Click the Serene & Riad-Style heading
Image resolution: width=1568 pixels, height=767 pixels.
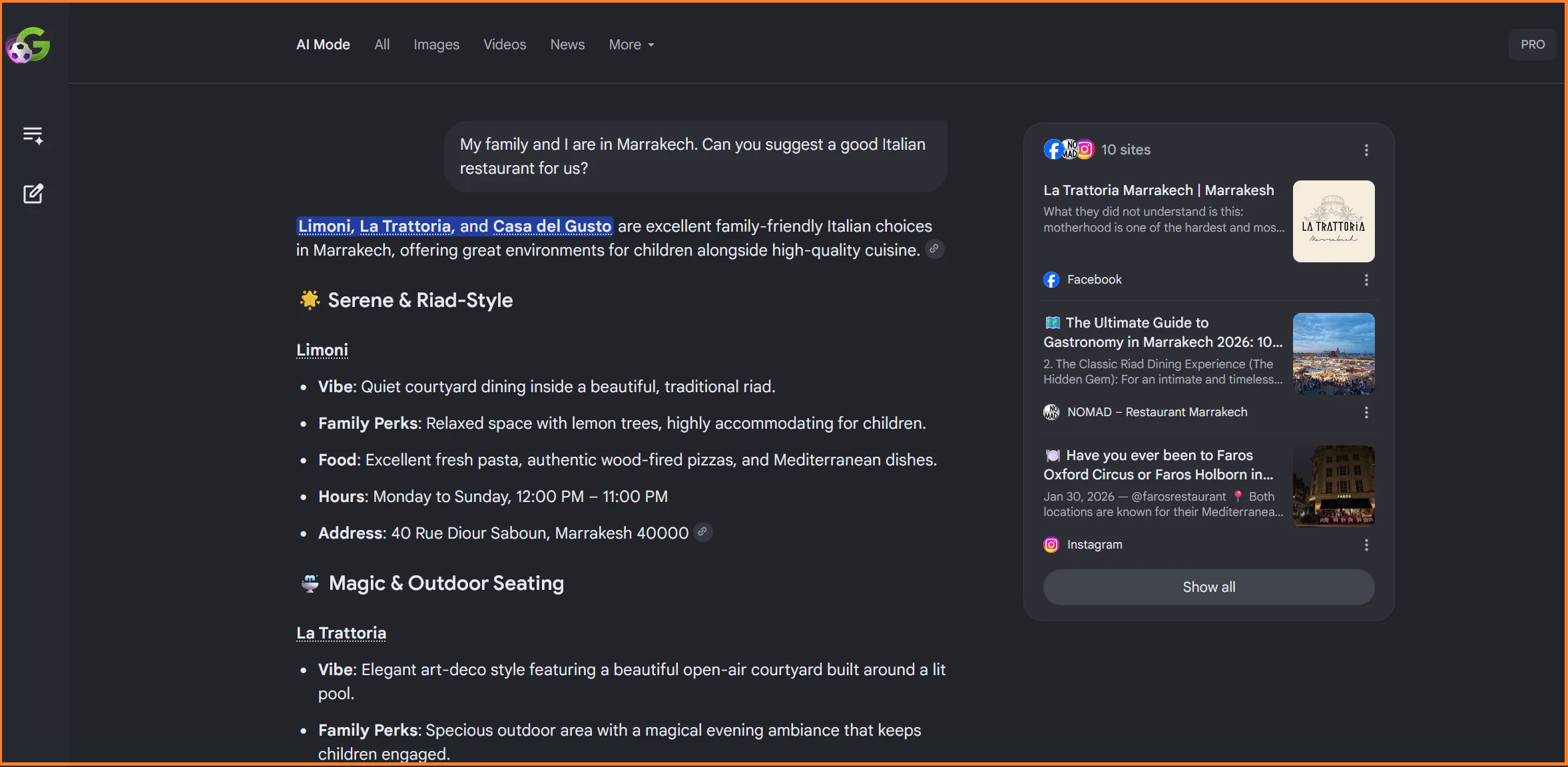click(420, 300)
